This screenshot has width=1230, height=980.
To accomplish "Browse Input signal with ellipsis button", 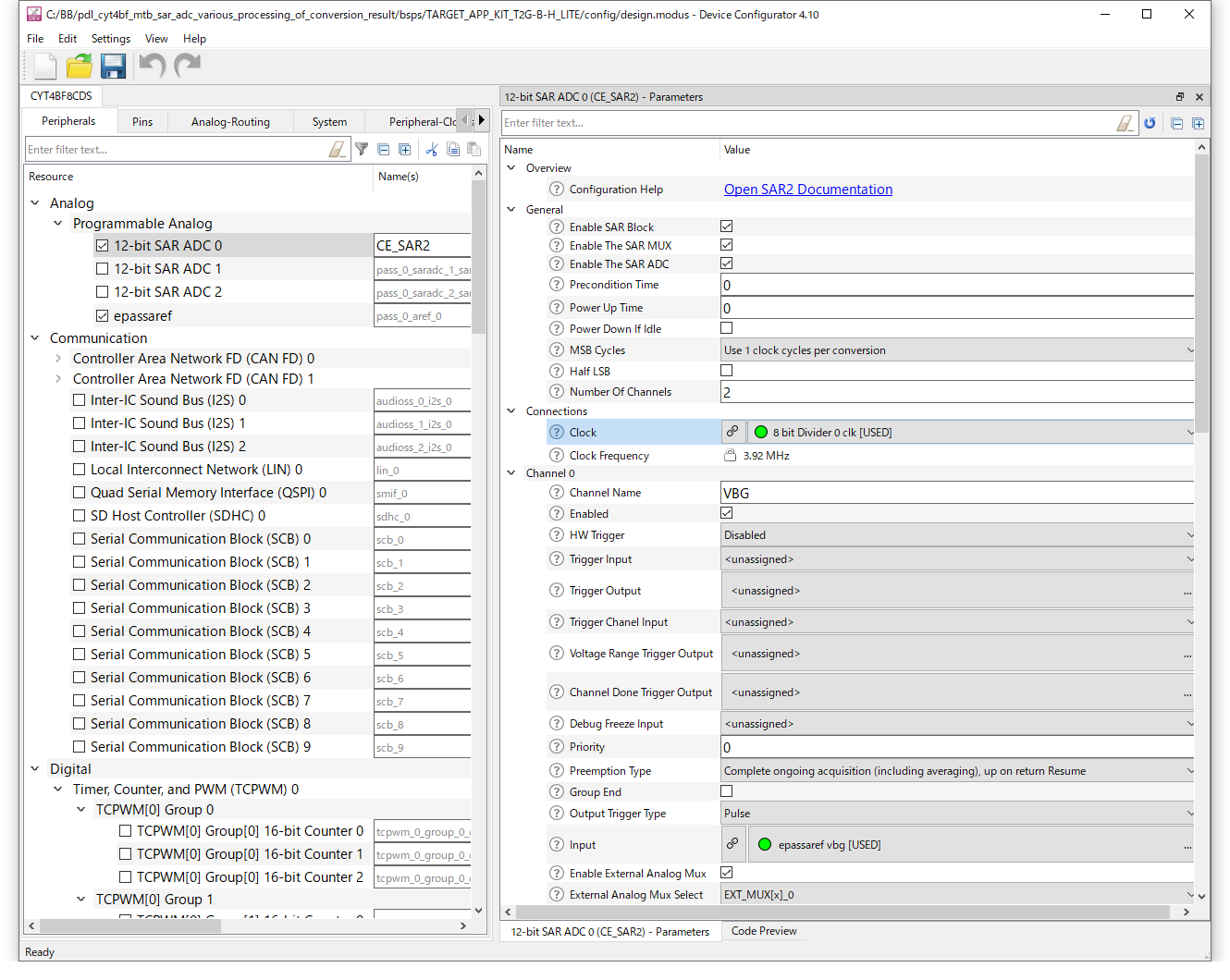I will click(x=1187, y=845).
